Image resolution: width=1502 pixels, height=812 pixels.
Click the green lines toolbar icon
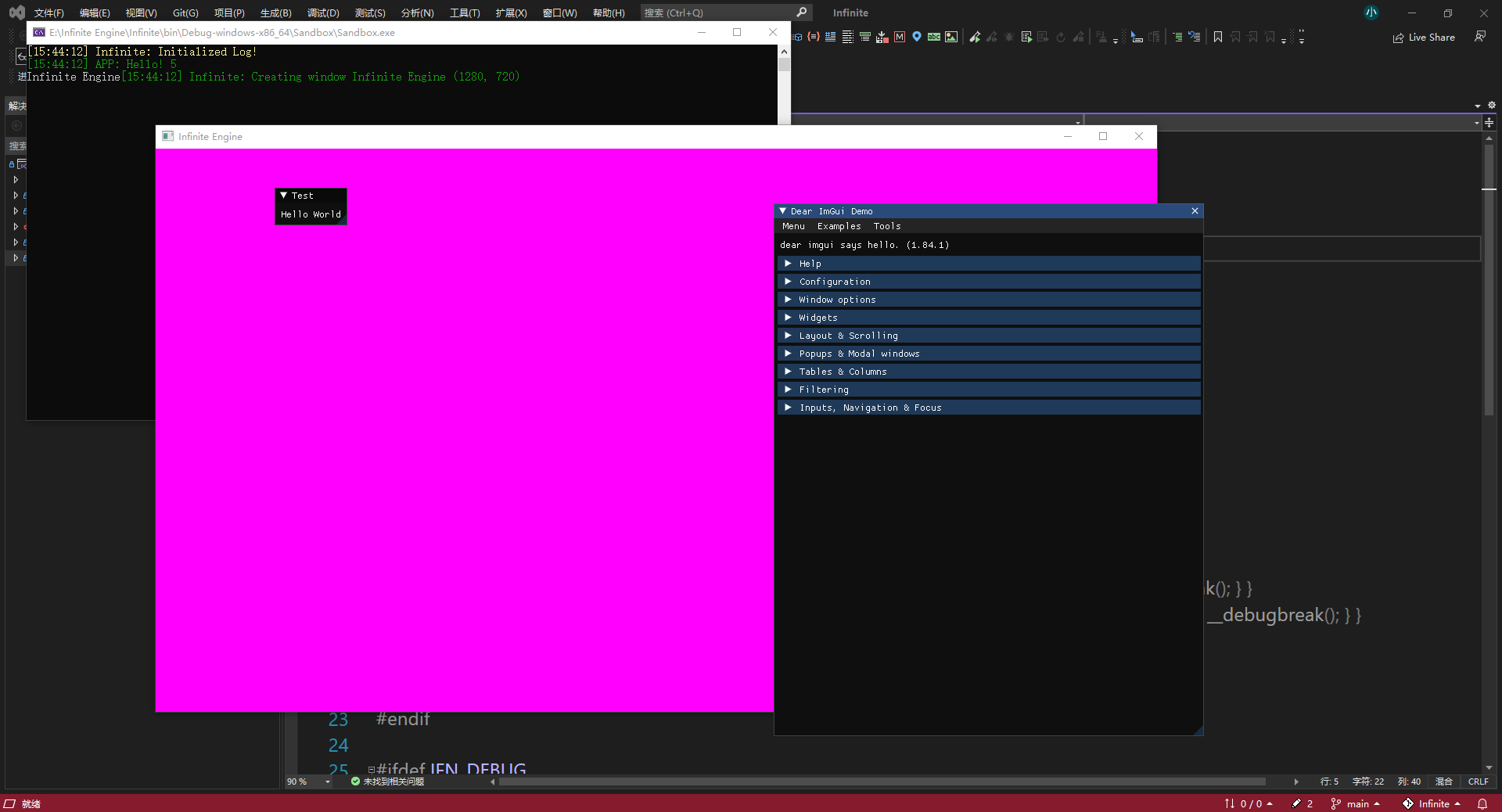pos(864,37)
